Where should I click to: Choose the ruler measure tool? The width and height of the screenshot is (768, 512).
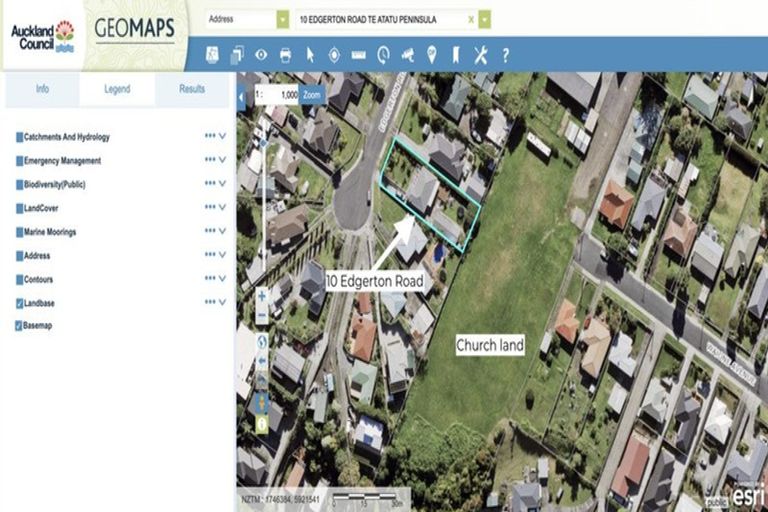coord(359,55)
